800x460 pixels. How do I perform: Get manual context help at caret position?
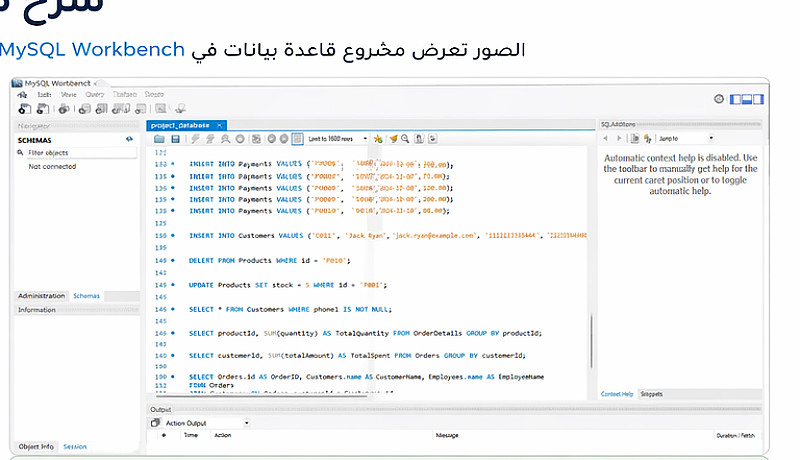[x=635, y=138]
